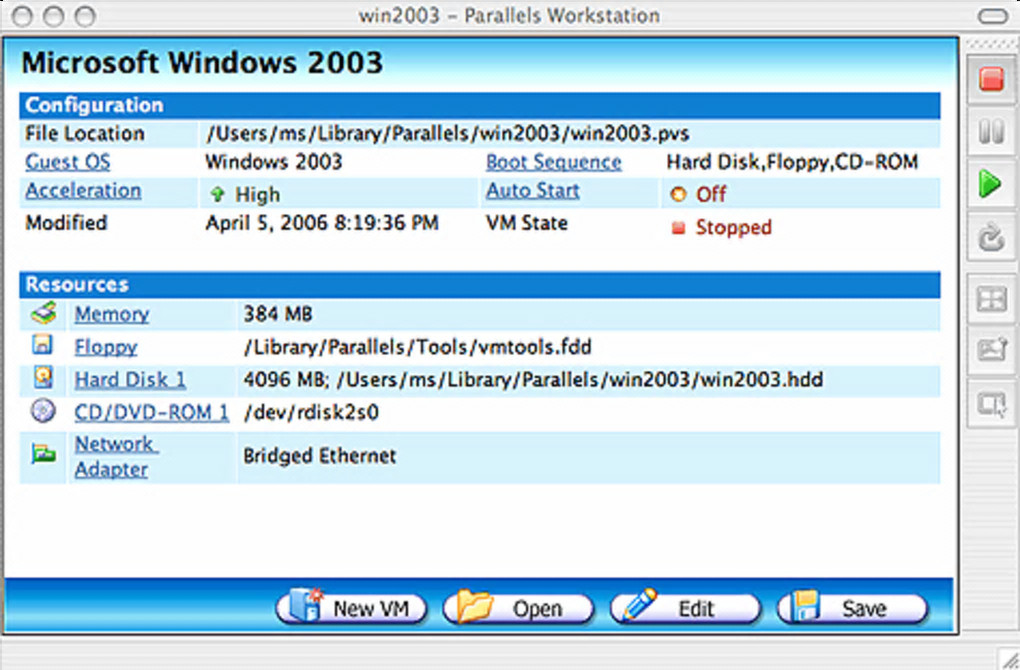Click the Hard Disk 1 icon
This screenshot has height=670, width=1020.
coord(44,377)
